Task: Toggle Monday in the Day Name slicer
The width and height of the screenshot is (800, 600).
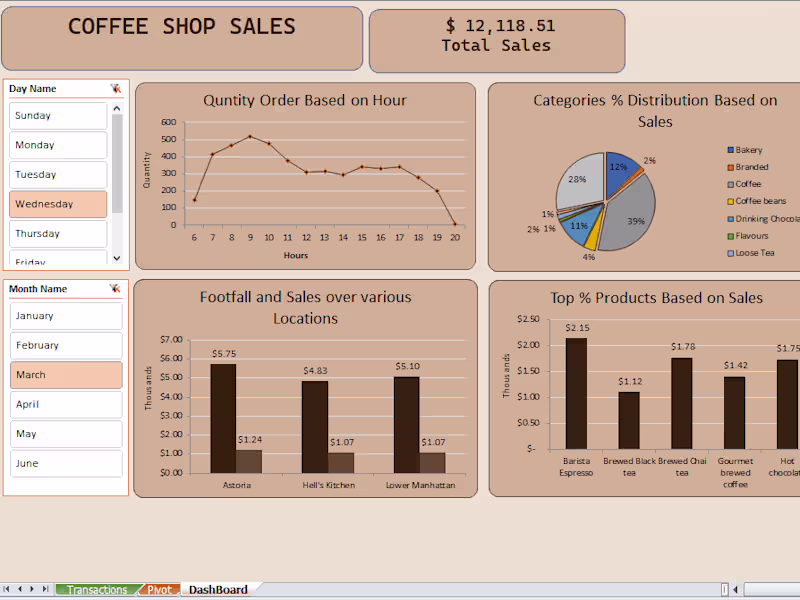Action: click(58, 144)
